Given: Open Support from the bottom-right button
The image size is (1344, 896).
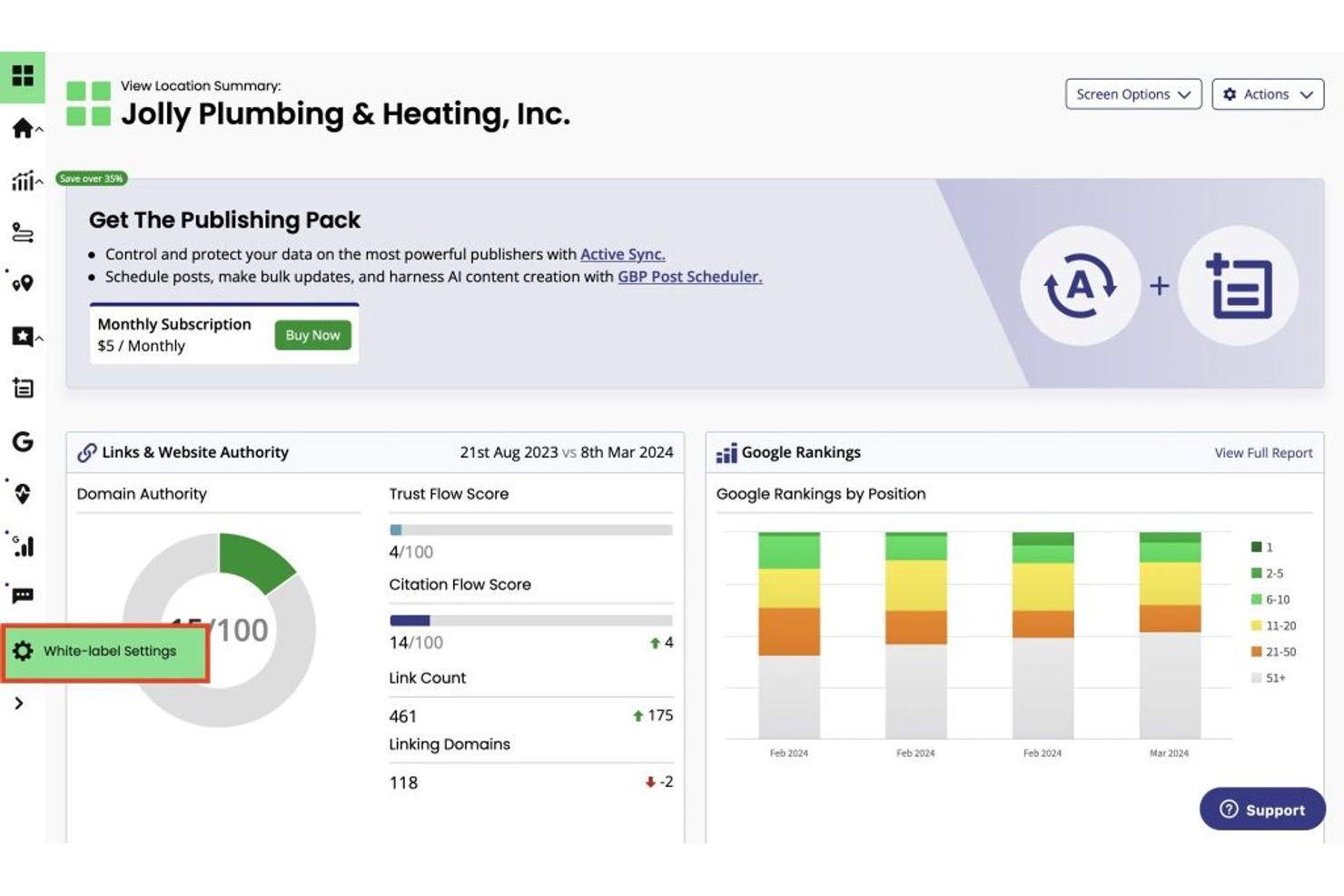Looking at the screenshot, I should click(1263, 809).
